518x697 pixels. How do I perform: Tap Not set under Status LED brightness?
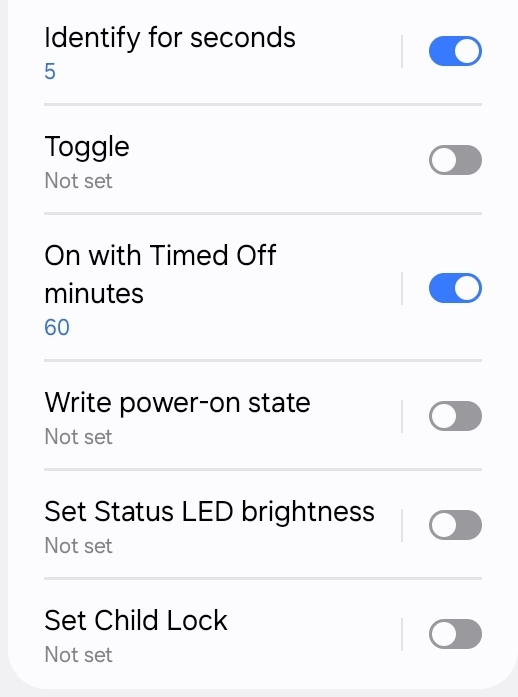[x=78, y=546]
